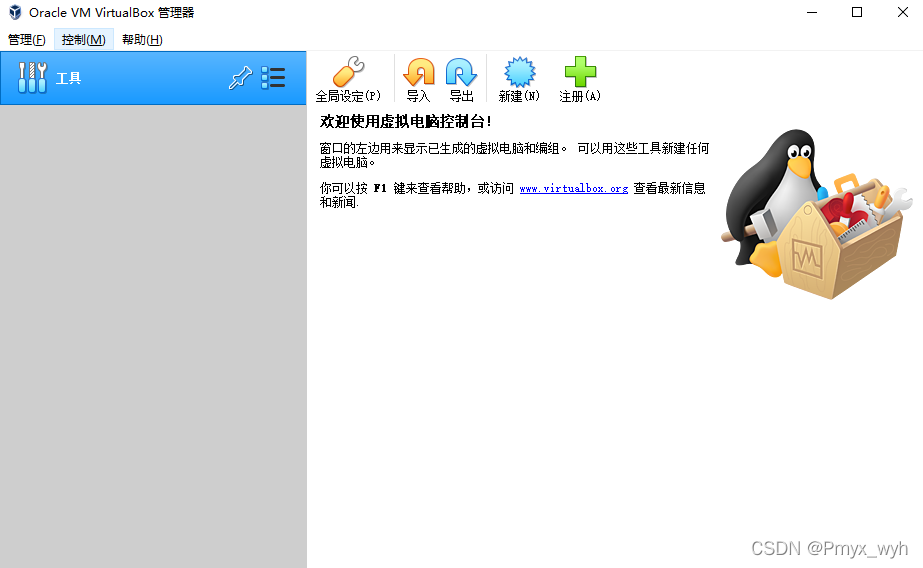Open the list menu icon beside 工具
Image resolution: width=923 pixels, height=568 pixels.
(x=273, y=78)
